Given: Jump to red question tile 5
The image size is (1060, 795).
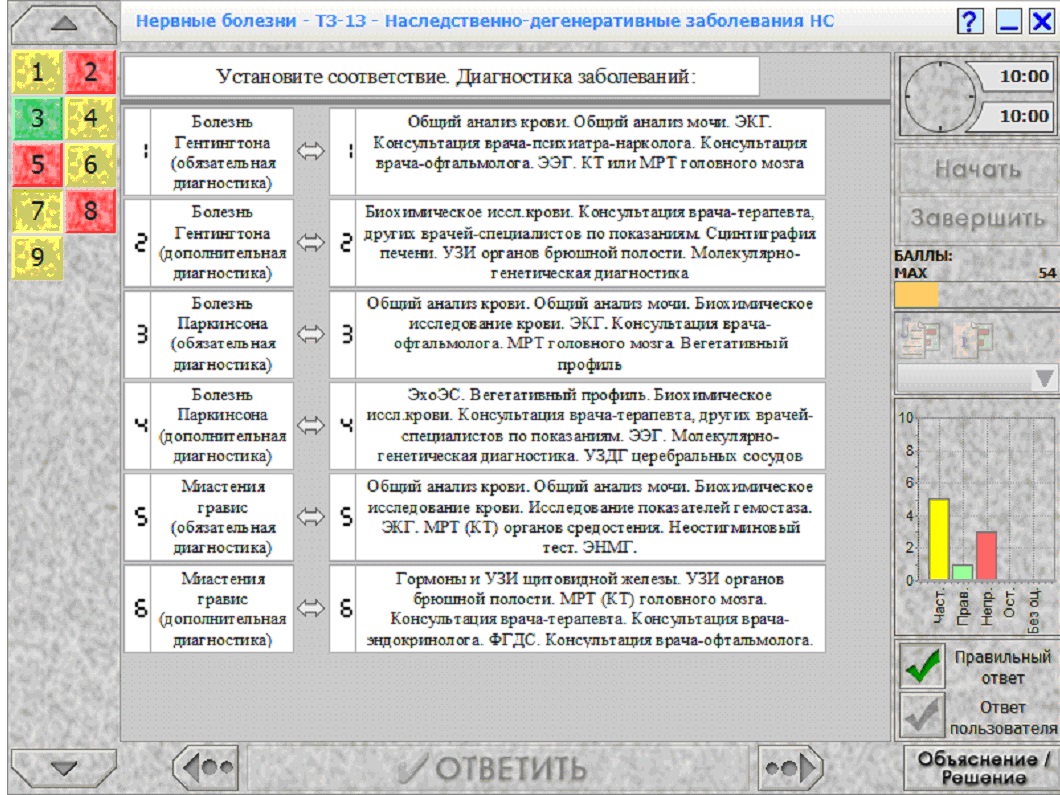Looking at the screenshot, I should [x=37, y=164].
